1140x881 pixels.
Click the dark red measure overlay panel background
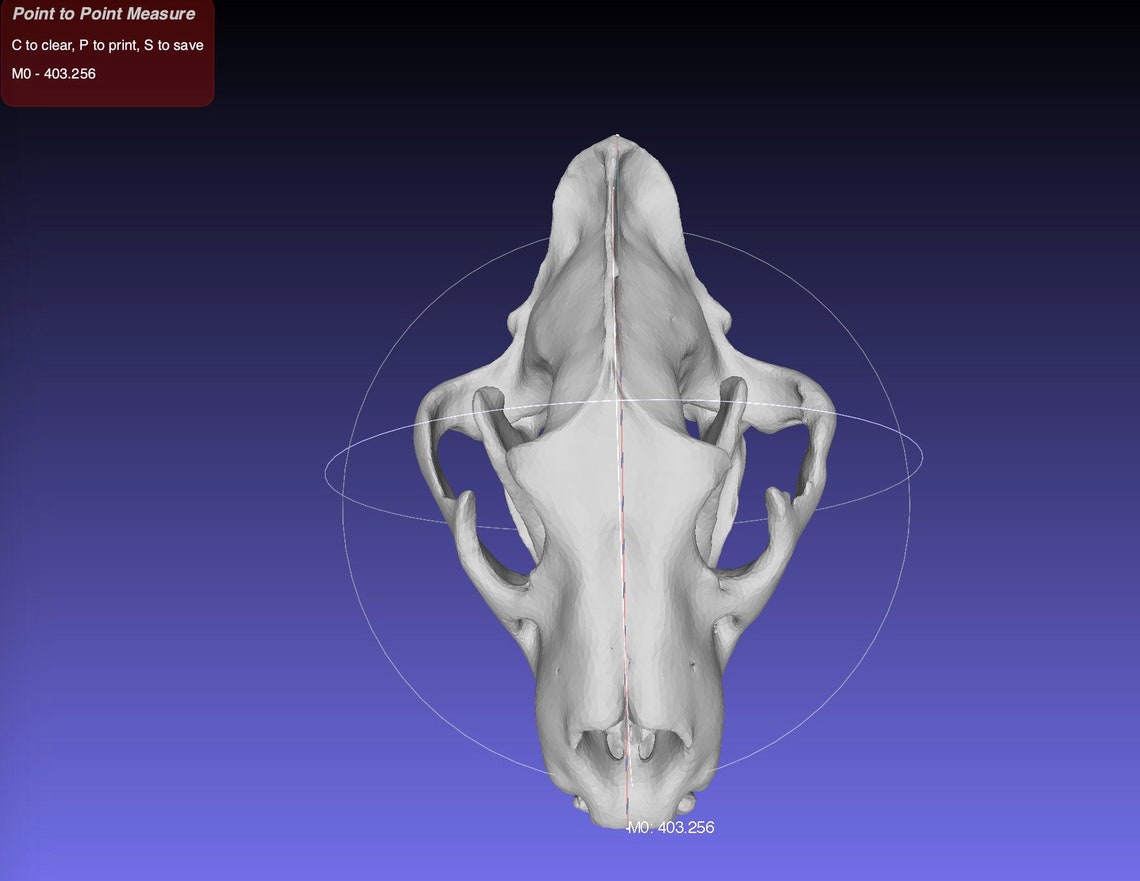[180, 90]
